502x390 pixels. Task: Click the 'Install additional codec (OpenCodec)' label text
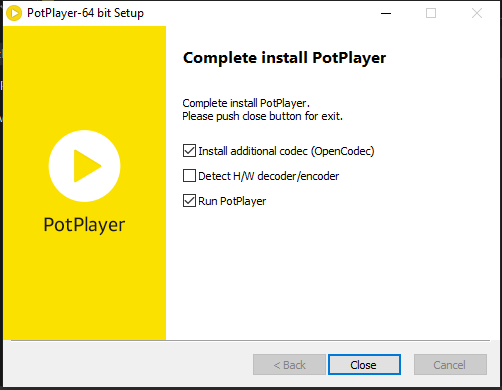tap(286, 151)
